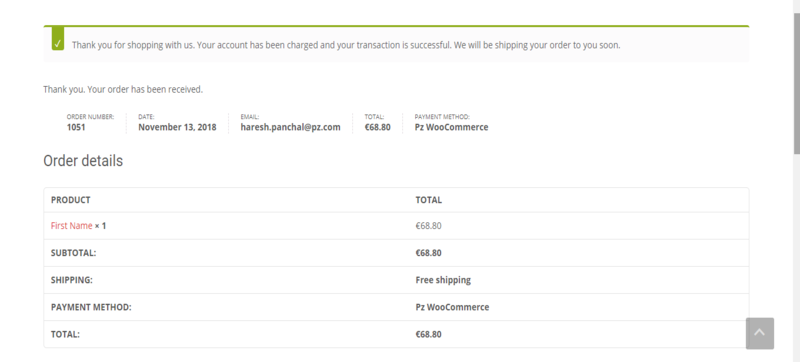Click the PAYMENT METHOD row label
Screen dimensions: 800x362
click(91, 307)
